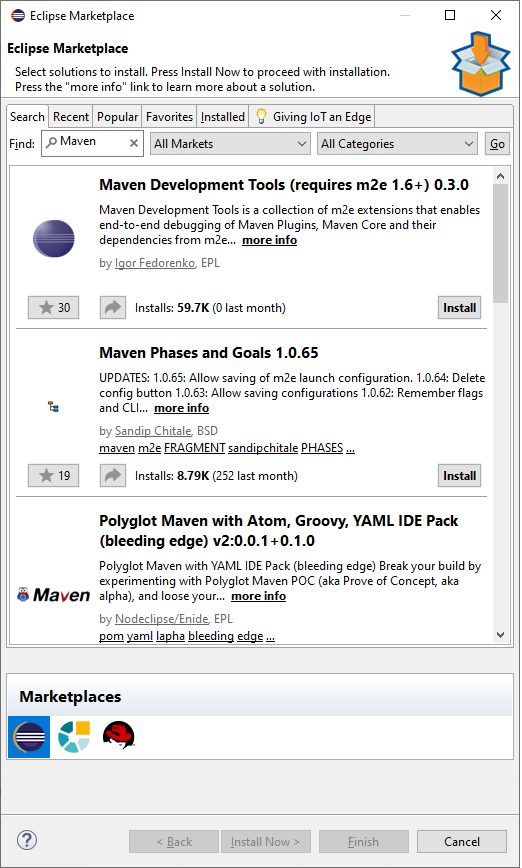Open author link Igor Fedorenko
Screen dimensions: 522x868
155,264
